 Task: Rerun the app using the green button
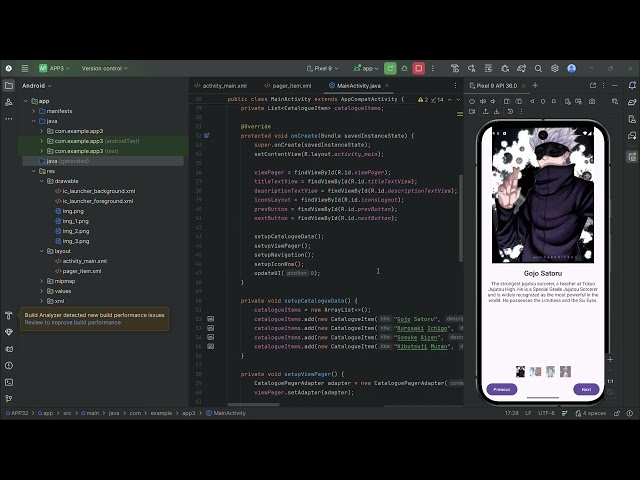390,69
